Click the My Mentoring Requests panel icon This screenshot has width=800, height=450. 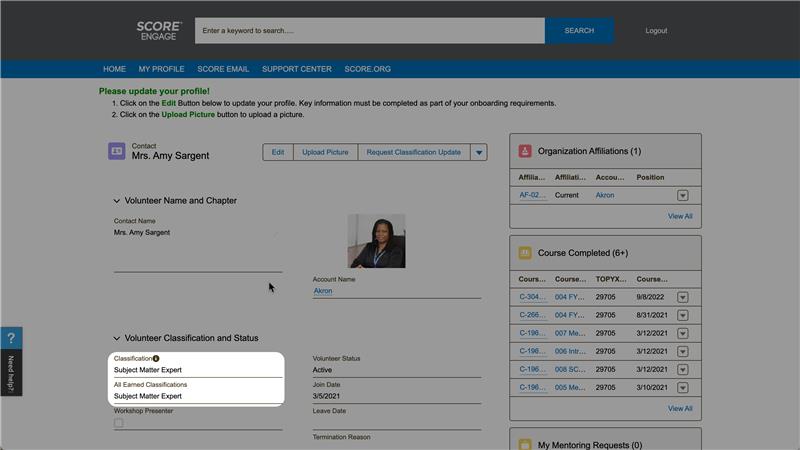click(524, 444)
